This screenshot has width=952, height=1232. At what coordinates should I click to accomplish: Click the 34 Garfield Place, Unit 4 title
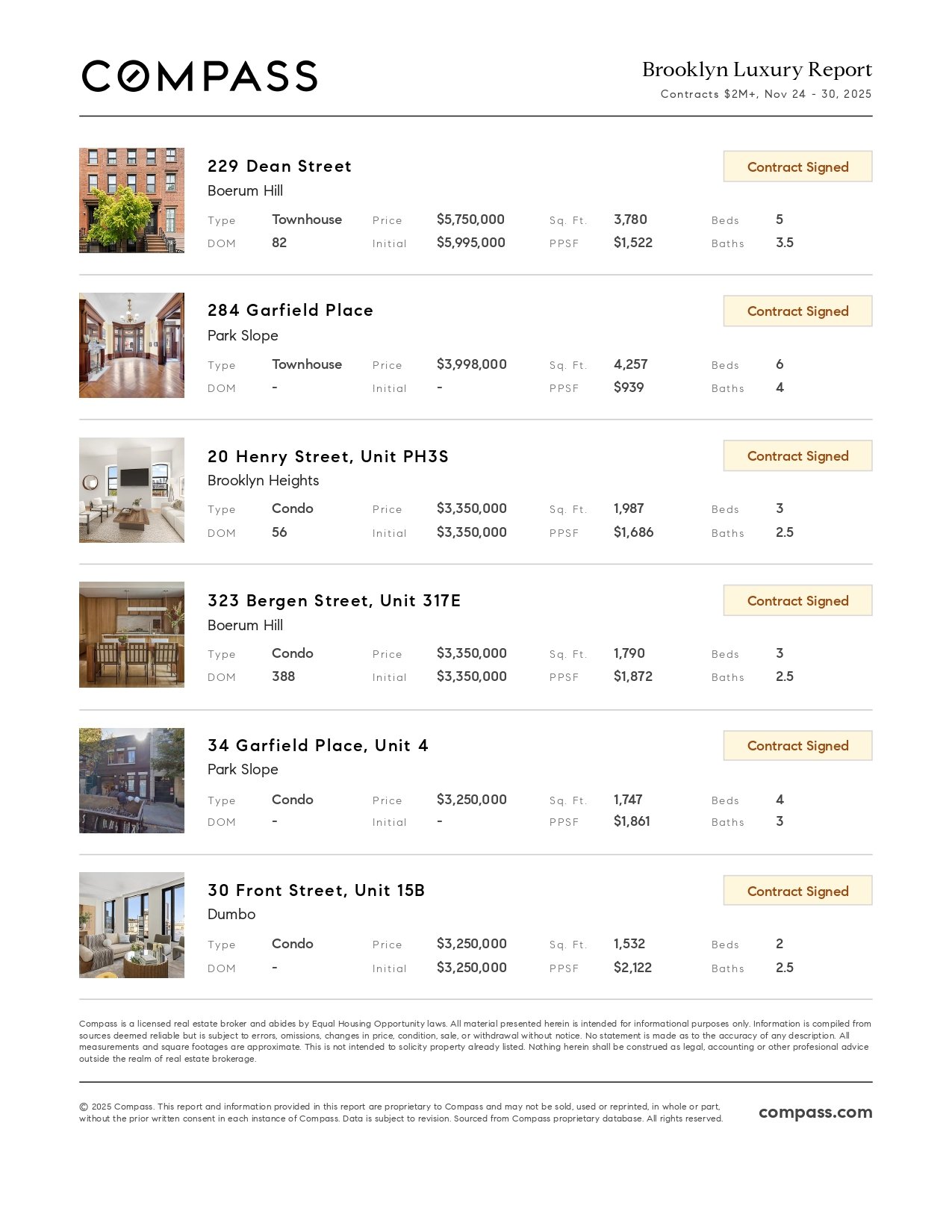pos(317,746)
